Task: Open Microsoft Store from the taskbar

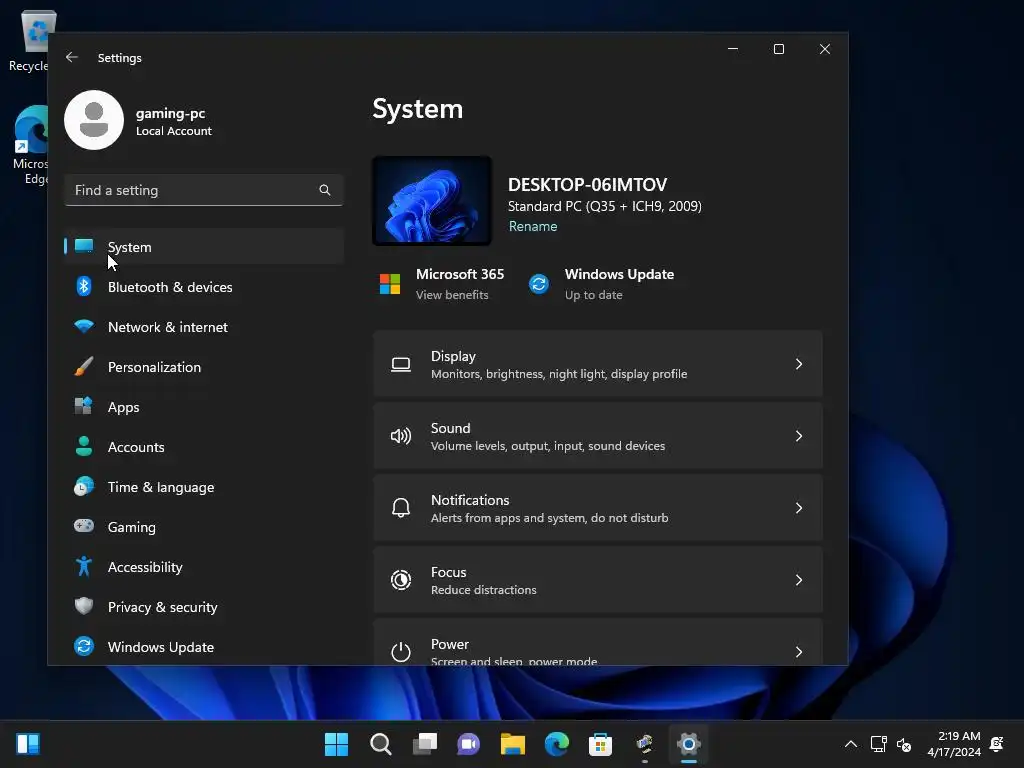Action: [600, 744]
